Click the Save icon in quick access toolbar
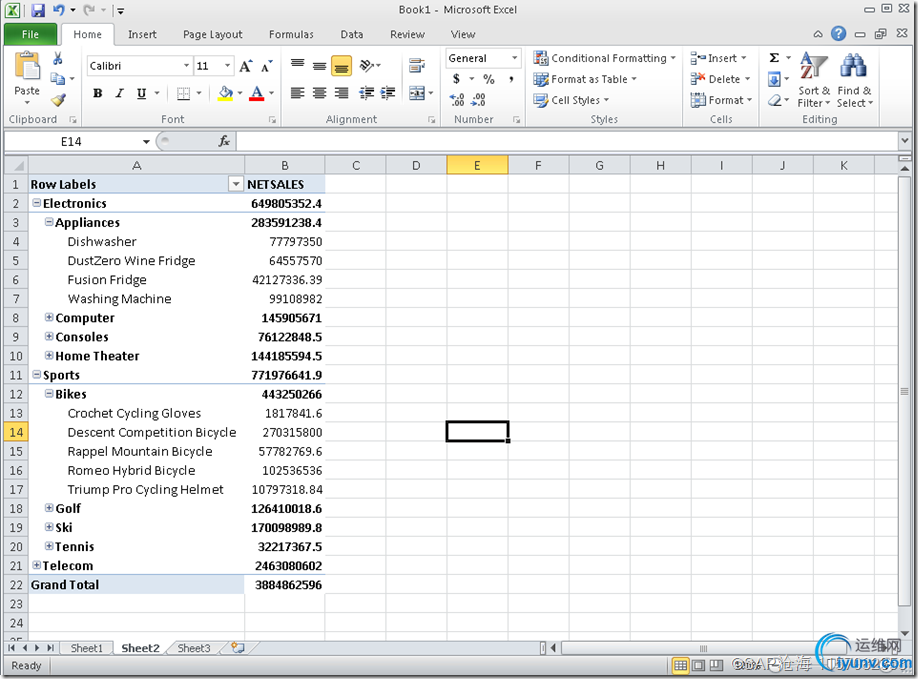This screenshot has width=918, height=679. (x=38, y=10)
